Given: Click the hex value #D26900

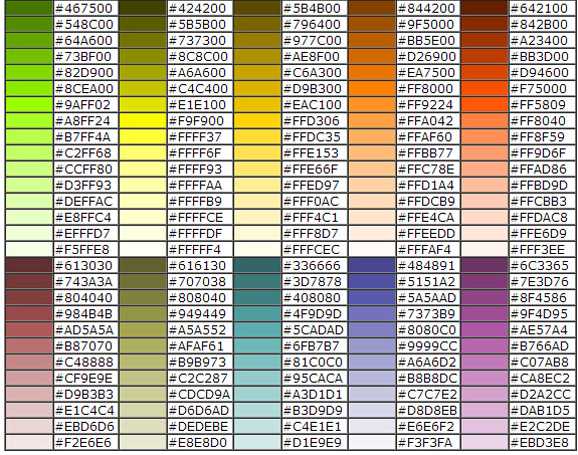Looking at the screenshot, I should point(427,56).
